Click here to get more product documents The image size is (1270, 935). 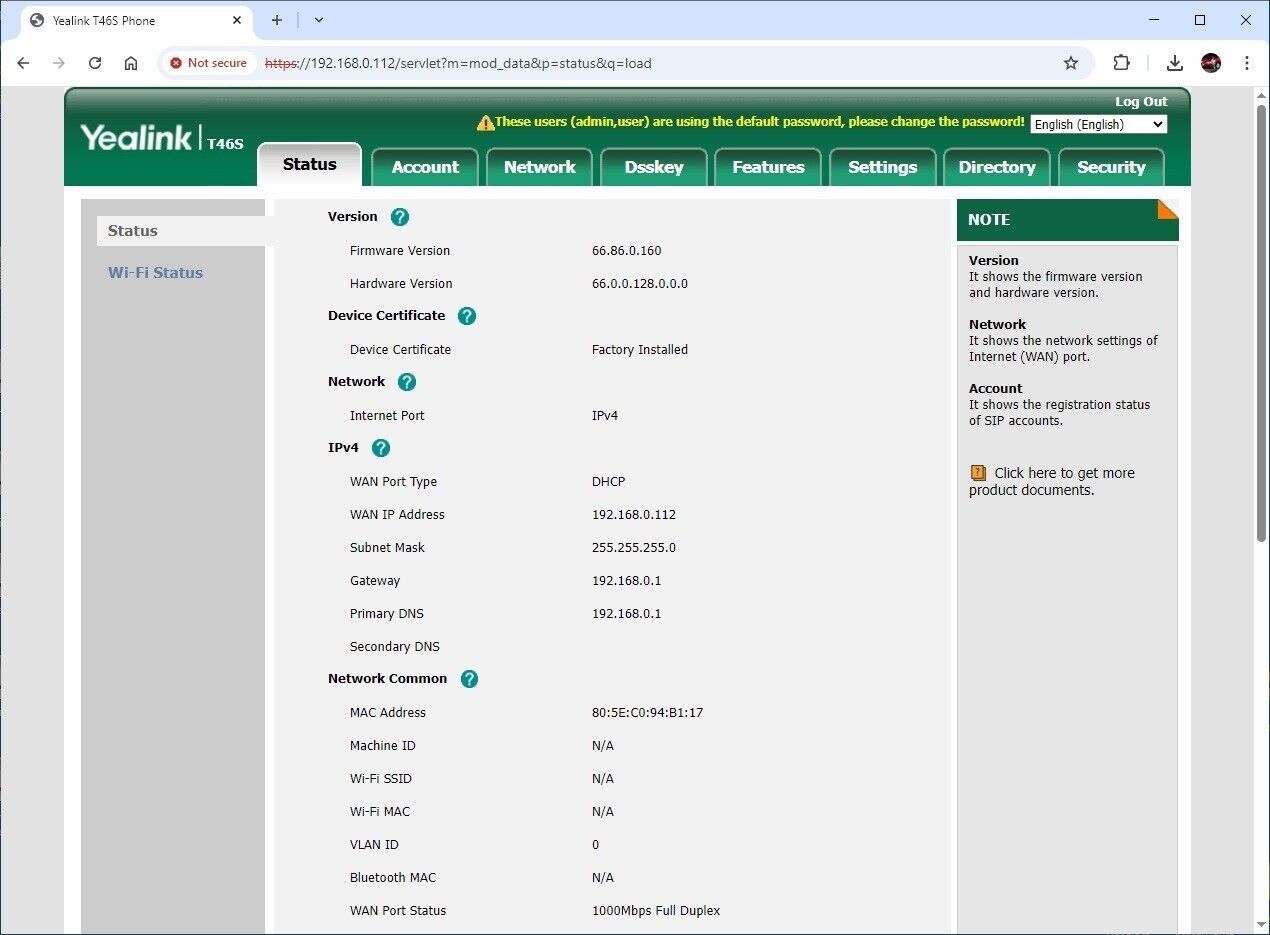tap(1051, 481)
